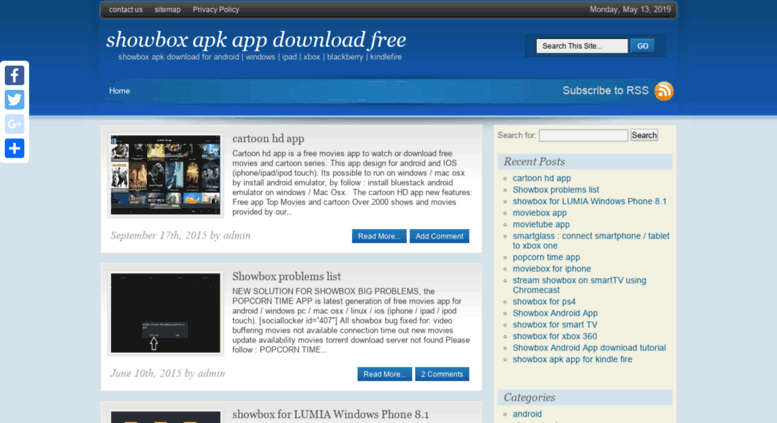
Task: Open showbox apk app for kindle fire
Action: pyautogui.click(x=572, y=360)
